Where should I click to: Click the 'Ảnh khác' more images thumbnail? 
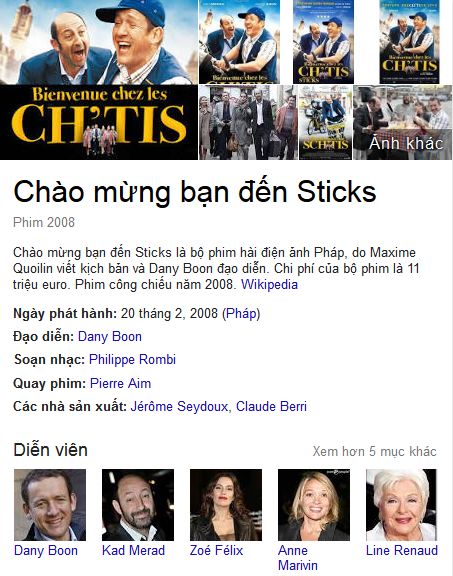pyautogui.click(x=403, y=122)
